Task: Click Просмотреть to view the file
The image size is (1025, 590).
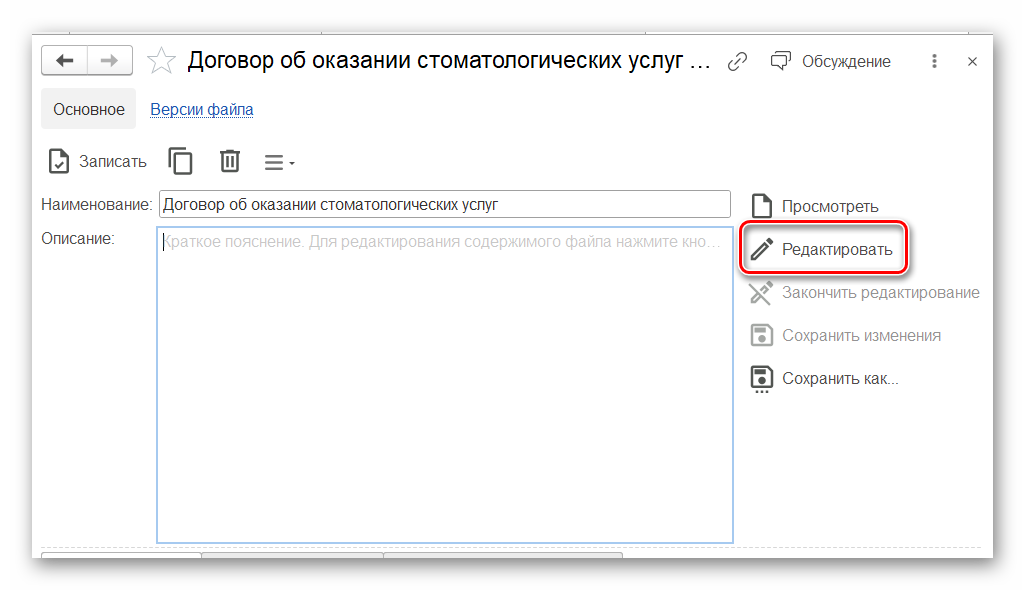Action: point(815,206)
